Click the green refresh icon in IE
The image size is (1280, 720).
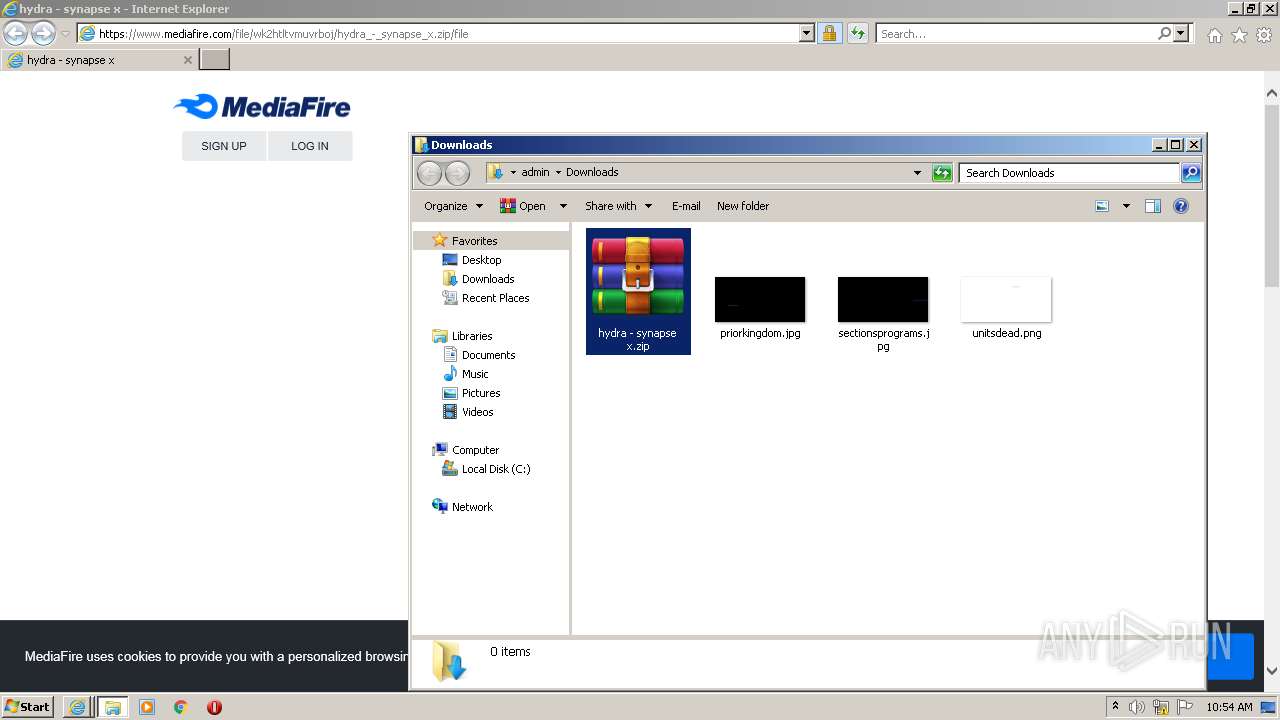point(857,33)
